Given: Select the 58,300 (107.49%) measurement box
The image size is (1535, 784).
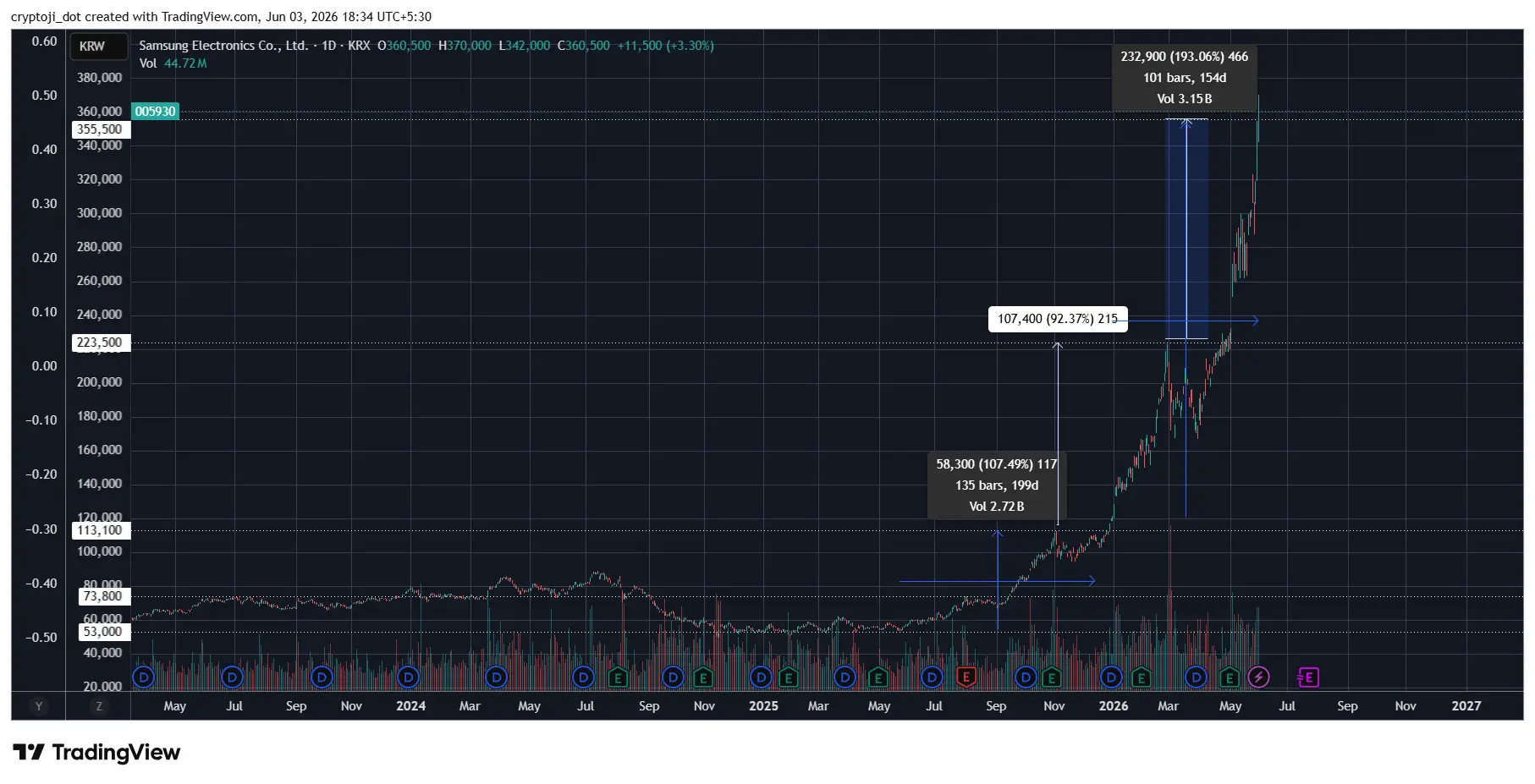Looking at the screenshot, I should click(x=997, y=485).
